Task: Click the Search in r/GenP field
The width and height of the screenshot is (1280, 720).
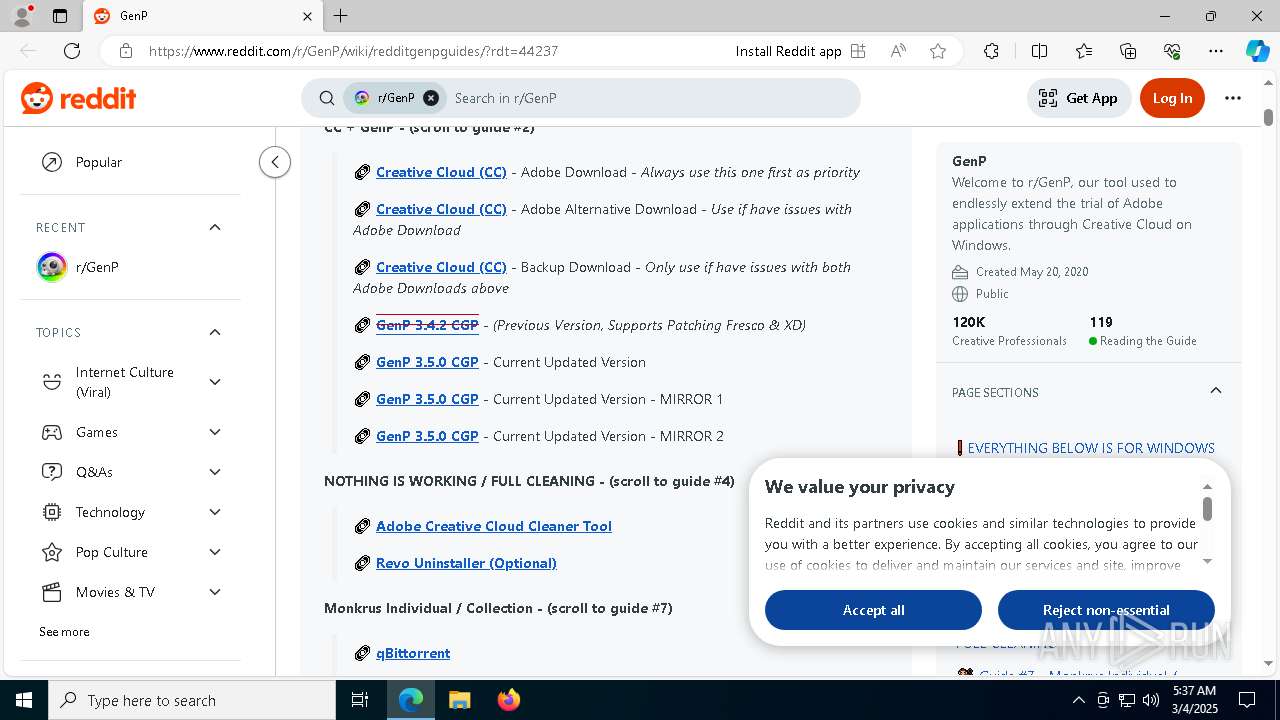Action: (650, 98)
